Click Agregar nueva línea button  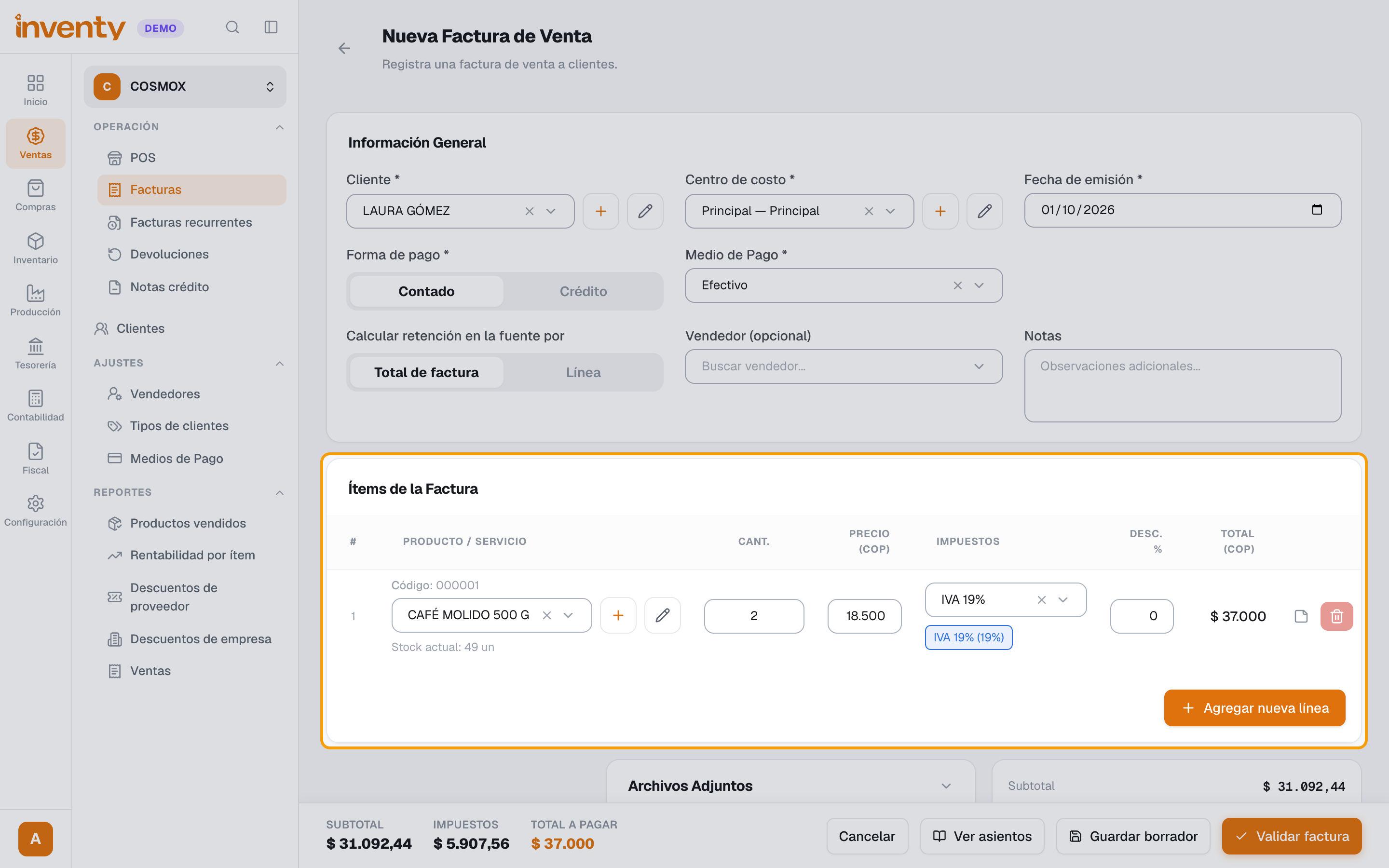point(1255,708)
